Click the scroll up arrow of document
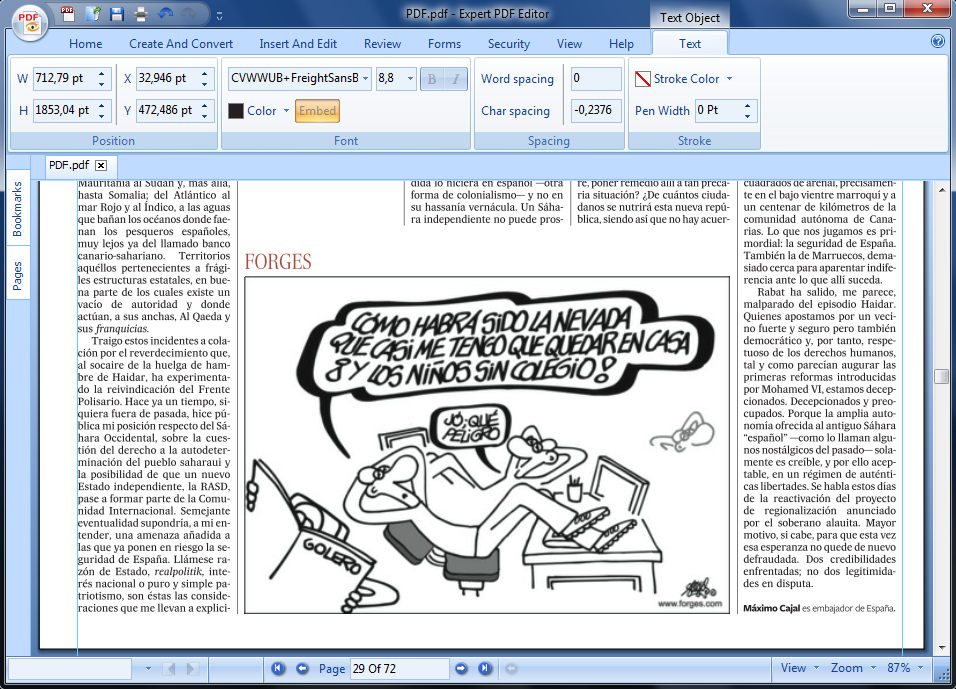Viewport: 956px width, 689px height. click(942, 190)
